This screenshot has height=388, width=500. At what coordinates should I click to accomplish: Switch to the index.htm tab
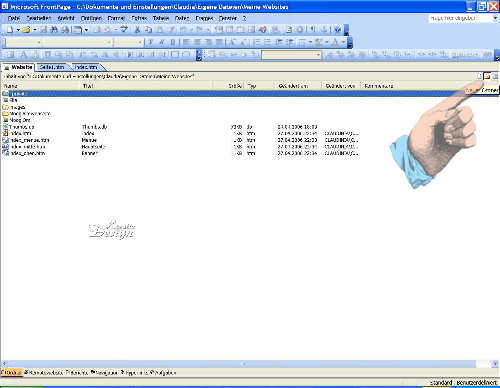pyautogui.click(x=86, y=67)
